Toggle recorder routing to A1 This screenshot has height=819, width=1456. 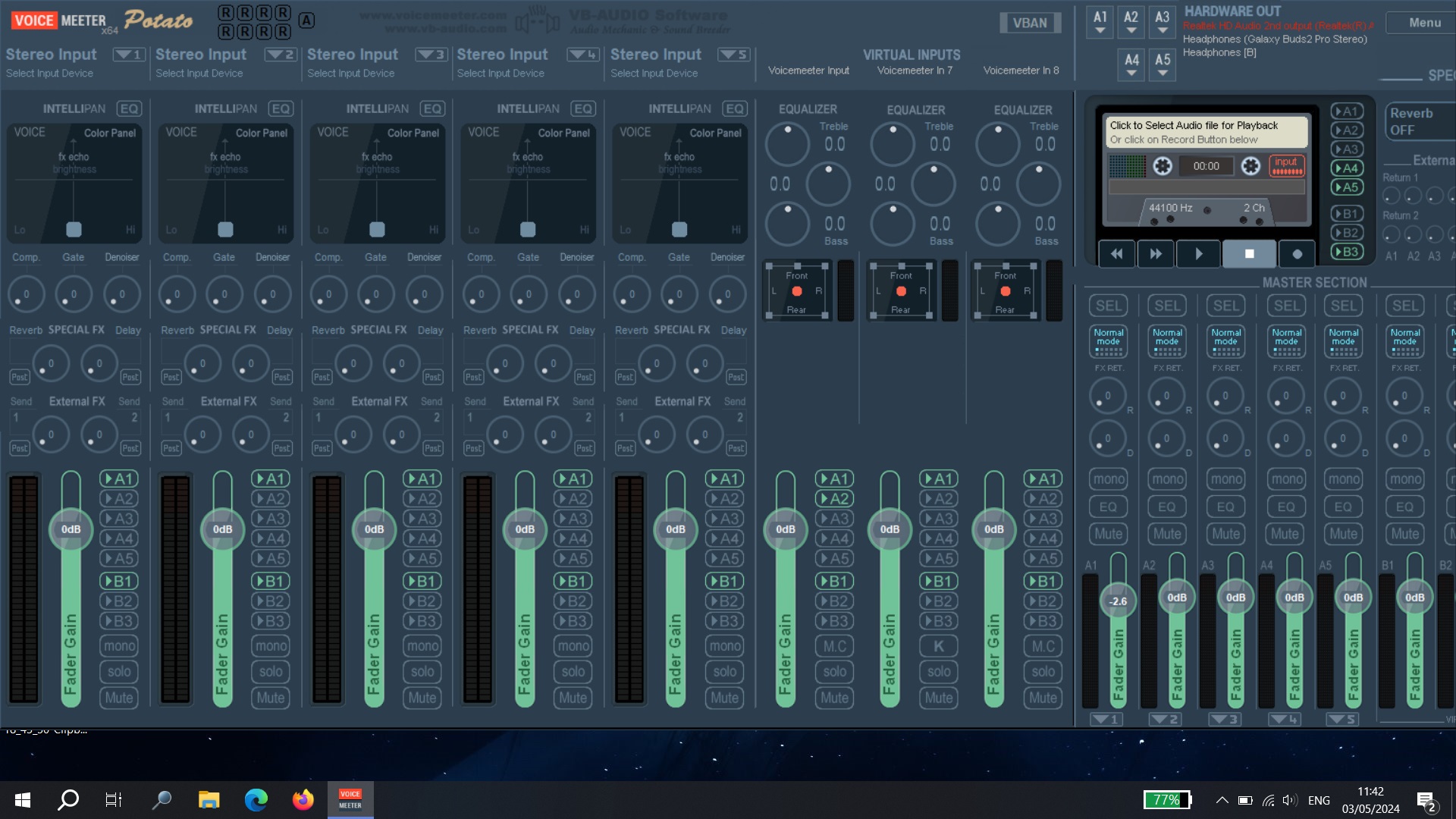click(1346, 111)
